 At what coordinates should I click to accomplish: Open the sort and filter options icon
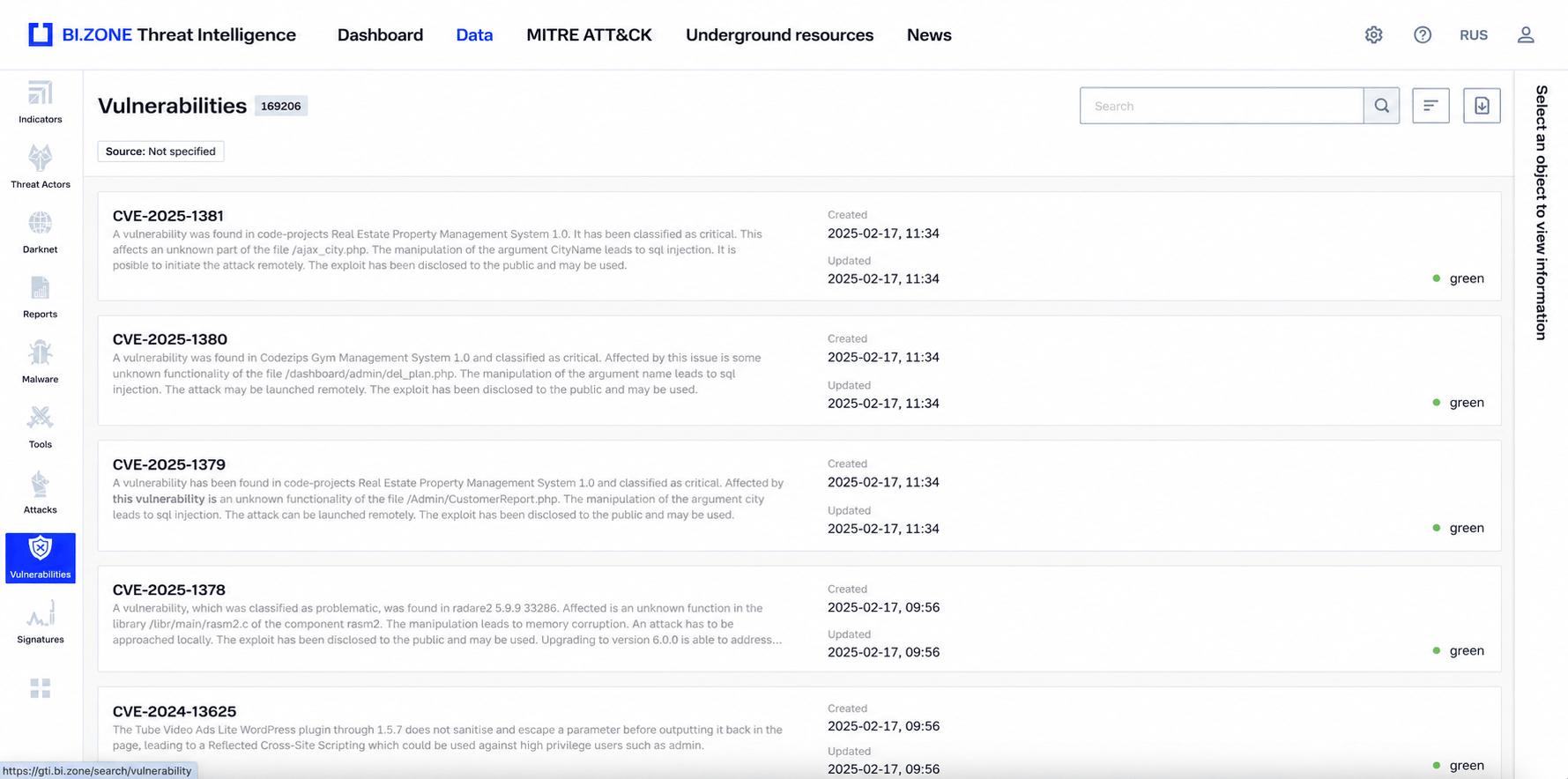coord(1431,106)
